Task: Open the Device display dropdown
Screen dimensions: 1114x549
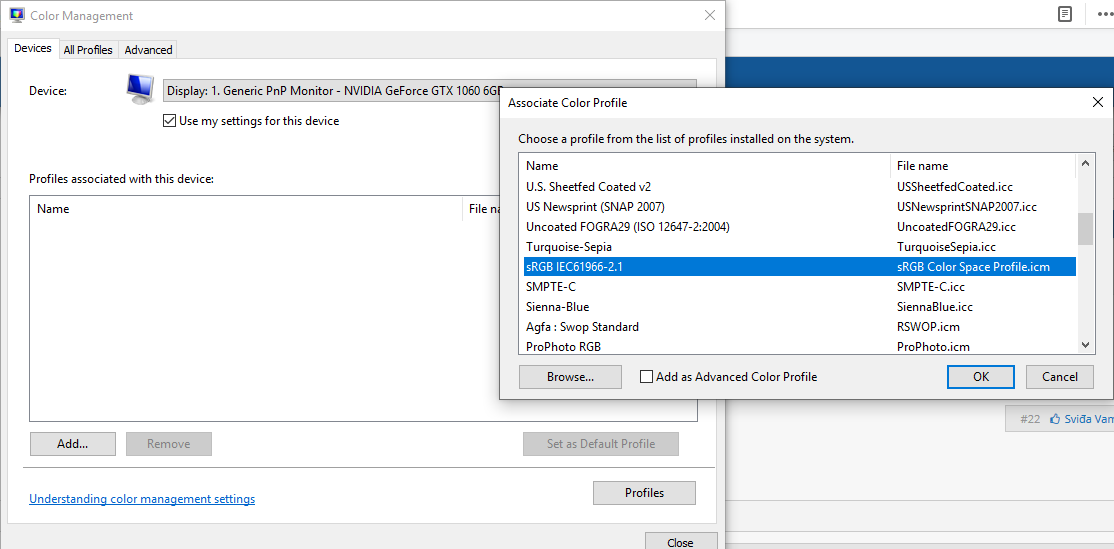Action: 430,90
